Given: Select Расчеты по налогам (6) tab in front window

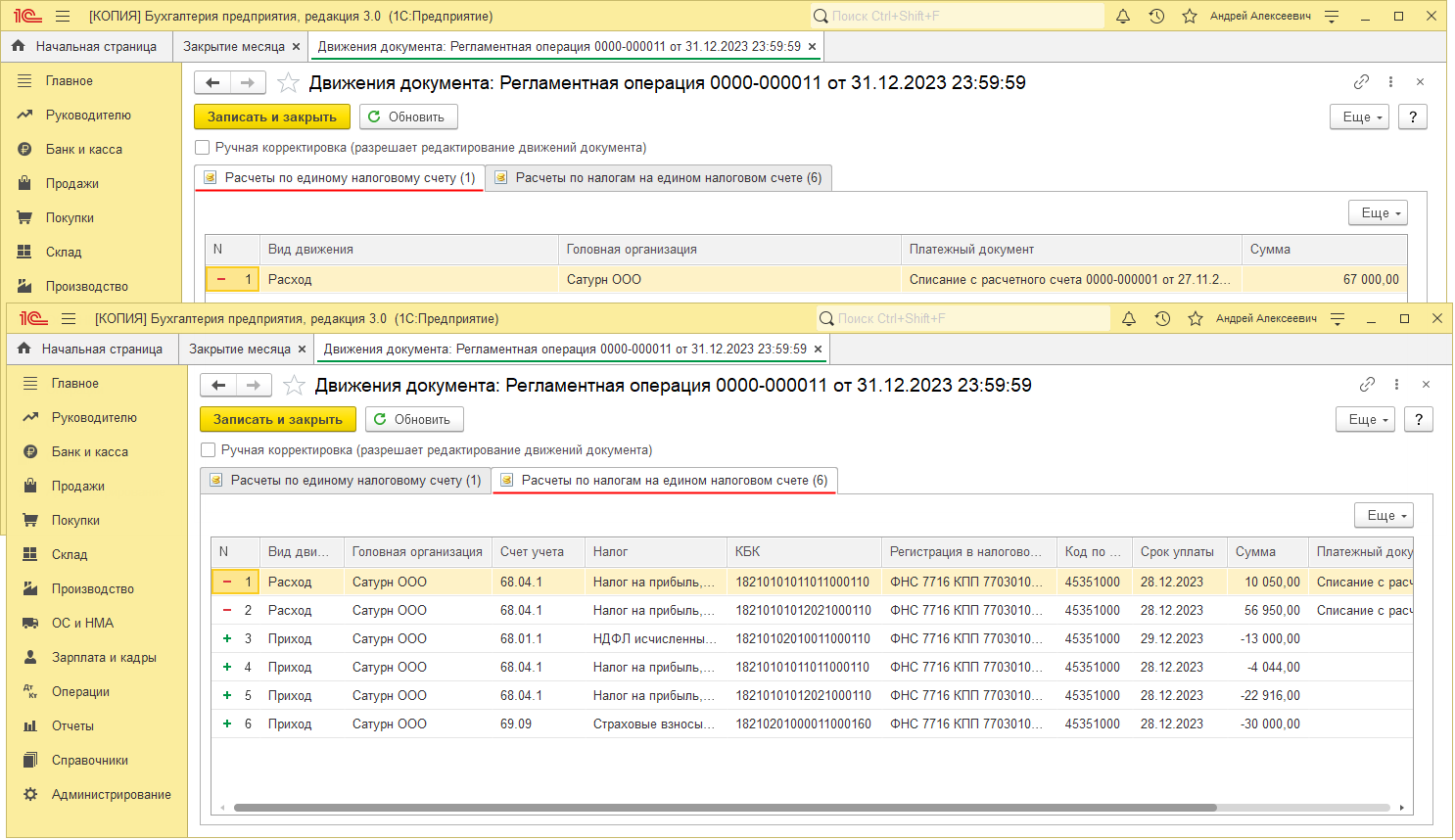Looking at the screenshot, I should pos(665,481).
